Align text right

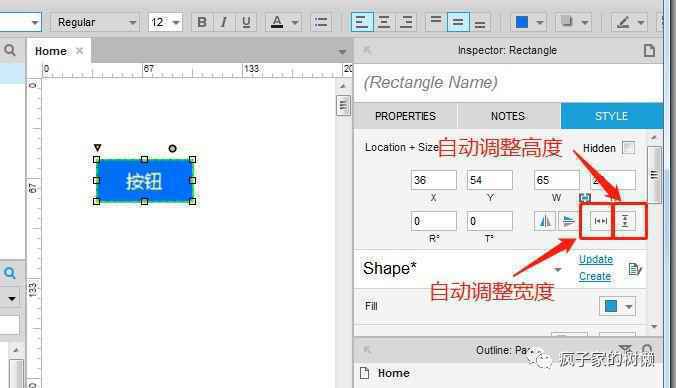point(406,22)
